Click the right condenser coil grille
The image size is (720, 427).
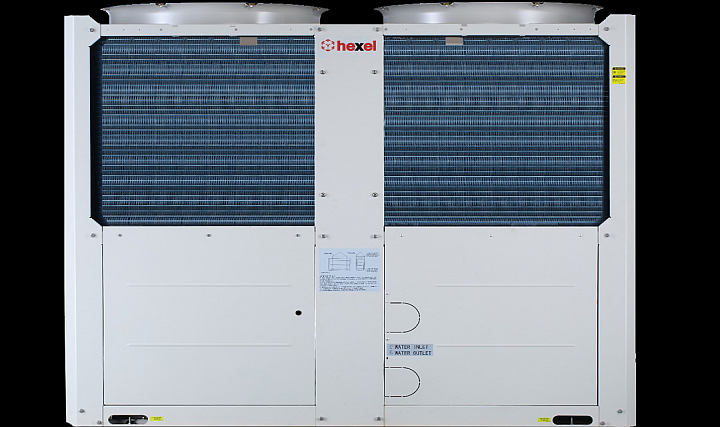pos(494,130)
